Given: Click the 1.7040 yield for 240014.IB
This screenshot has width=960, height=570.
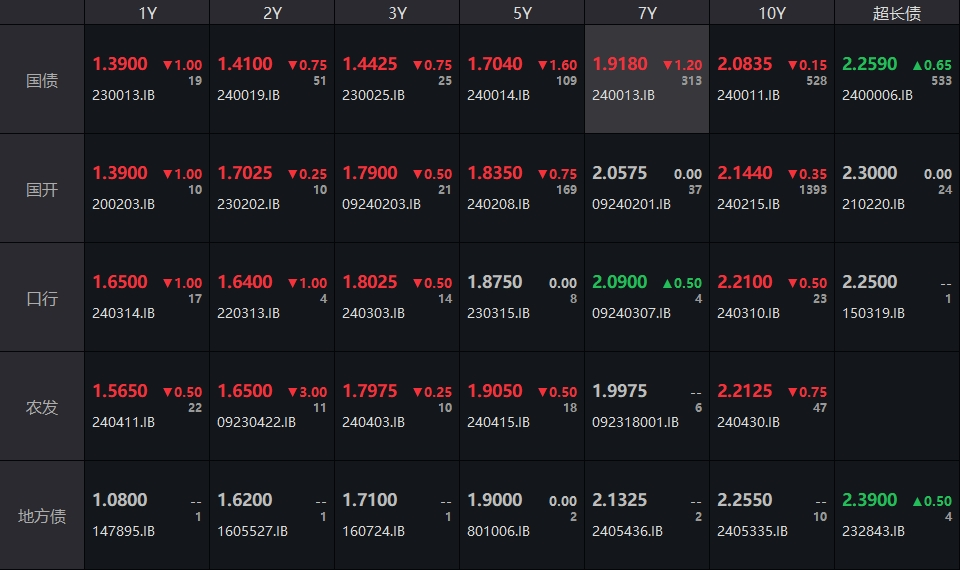Looking at the screenshot, I should (x=495, y=64).
